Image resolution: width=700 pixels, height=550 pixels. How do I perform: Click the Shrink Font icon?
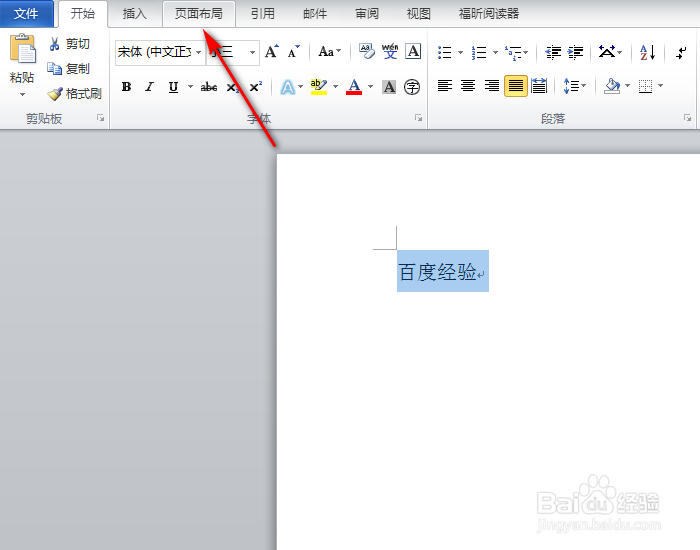coord(293,52)
